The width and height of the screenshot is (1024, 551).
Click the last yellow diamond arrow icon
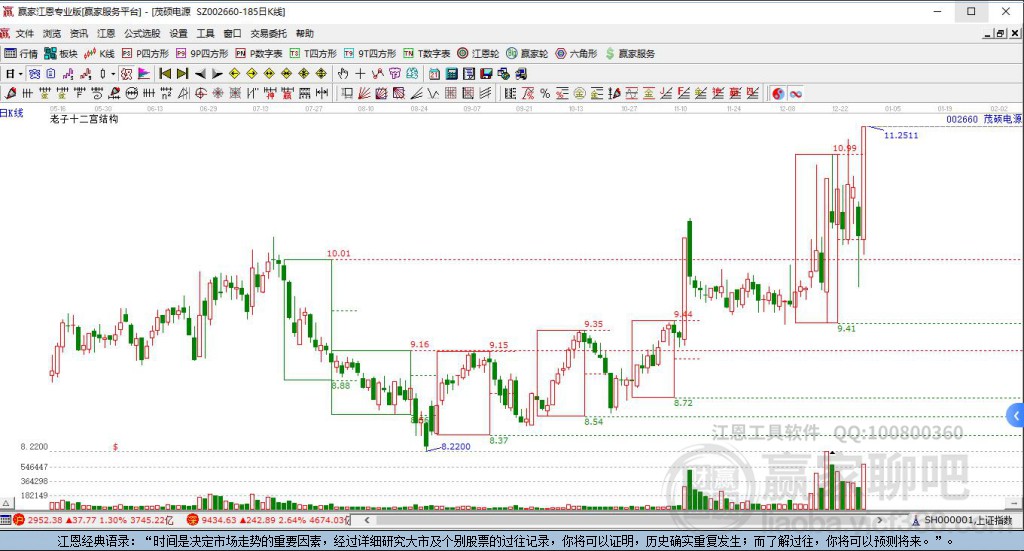[x=321, y=74]
